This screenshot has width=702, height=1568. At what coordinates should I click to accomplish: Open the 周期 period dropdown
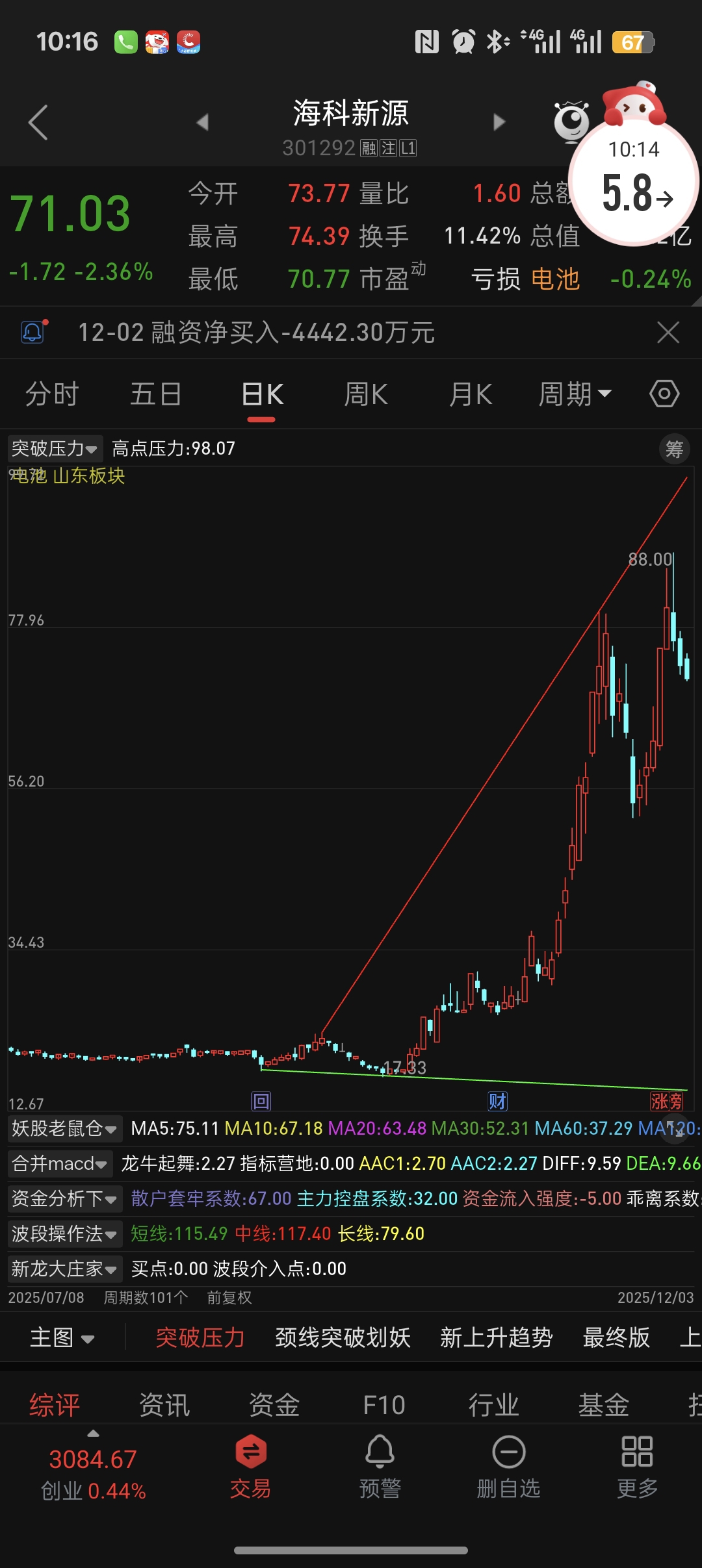[x=575, y=394]
